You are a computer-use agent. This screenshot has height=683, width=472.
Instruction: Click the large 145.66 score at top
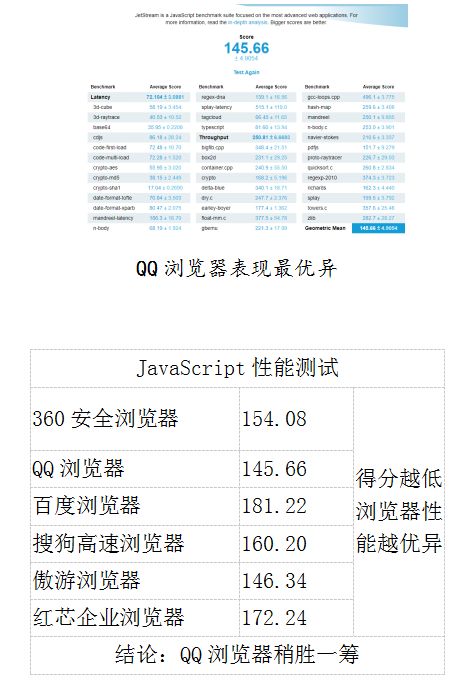click(x=246, y=48)
